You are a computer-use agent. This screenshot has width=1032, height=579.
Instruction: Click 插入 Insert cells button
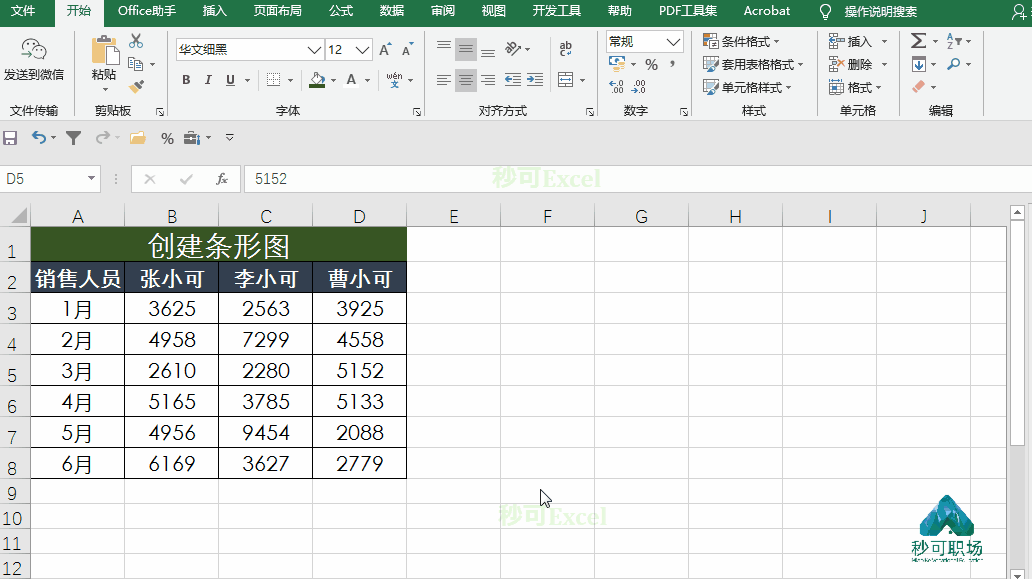click(x=850, y=41)
